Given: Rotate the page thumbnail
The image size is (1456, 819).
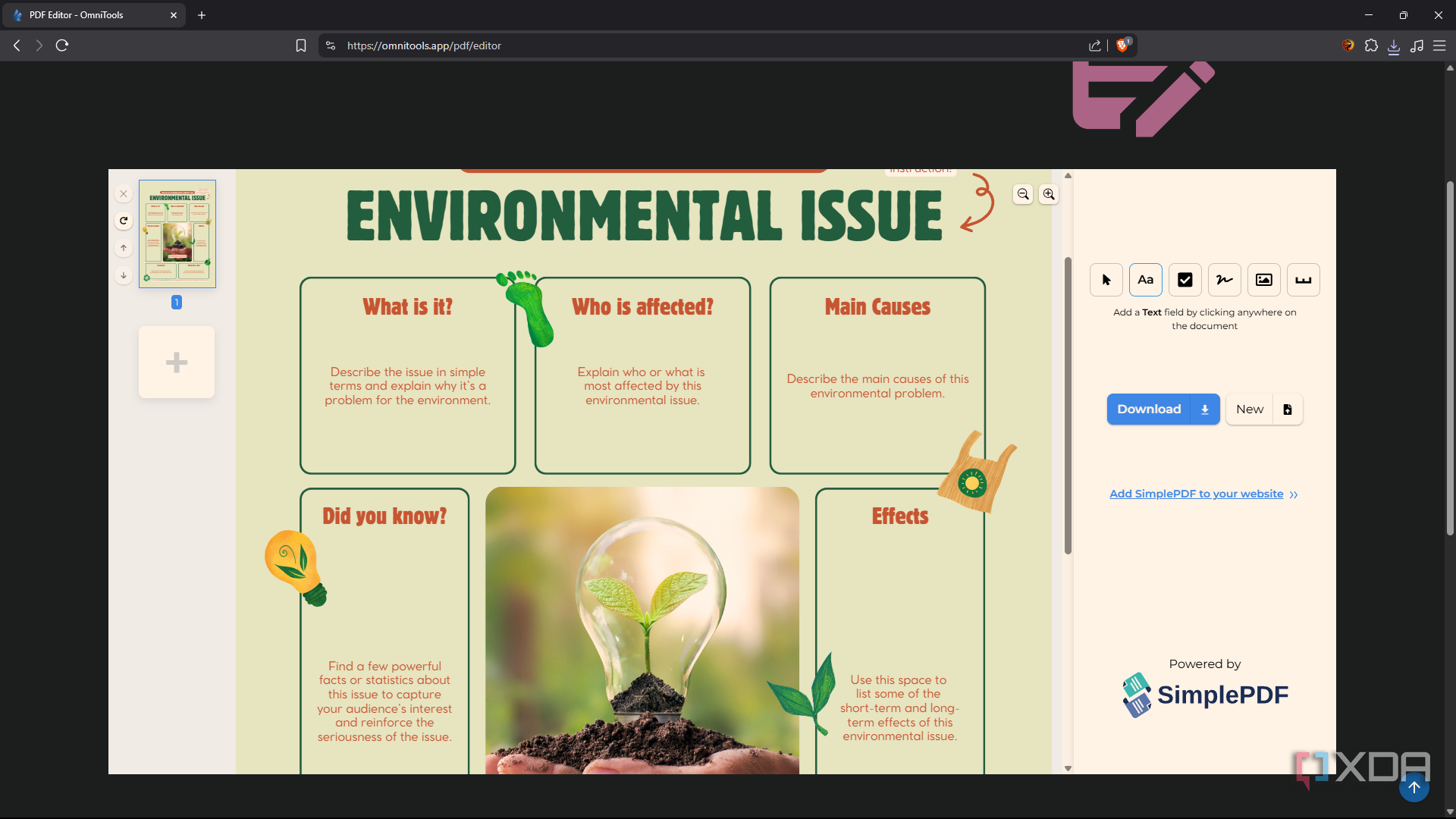Looking at the screenshot, I should pos(124,221).
